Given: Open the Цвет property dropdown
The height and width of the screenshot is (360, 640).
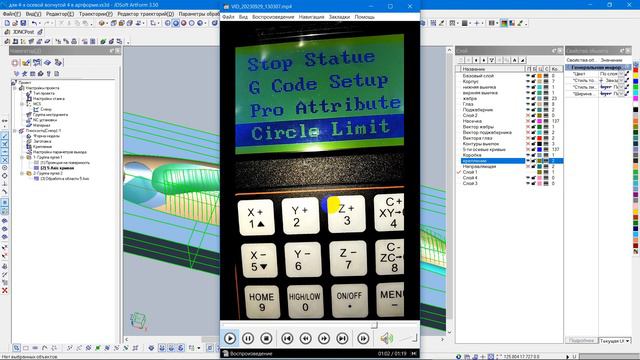Looking at the screenshot, I should click(621, 74).
